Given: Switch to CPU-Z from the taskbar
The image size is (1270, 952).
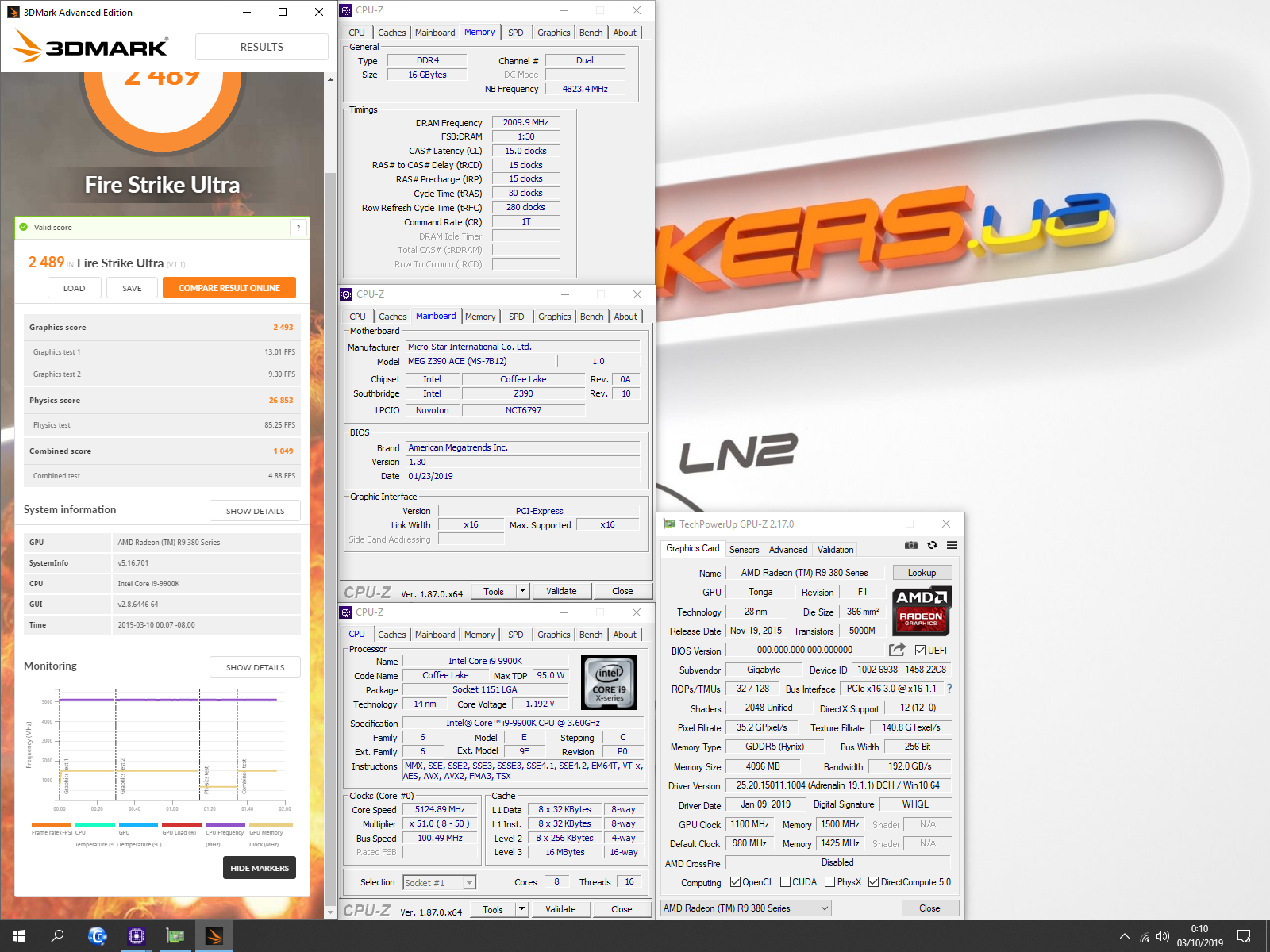Looking at the screenshot, I should click(x=136, y=936).
